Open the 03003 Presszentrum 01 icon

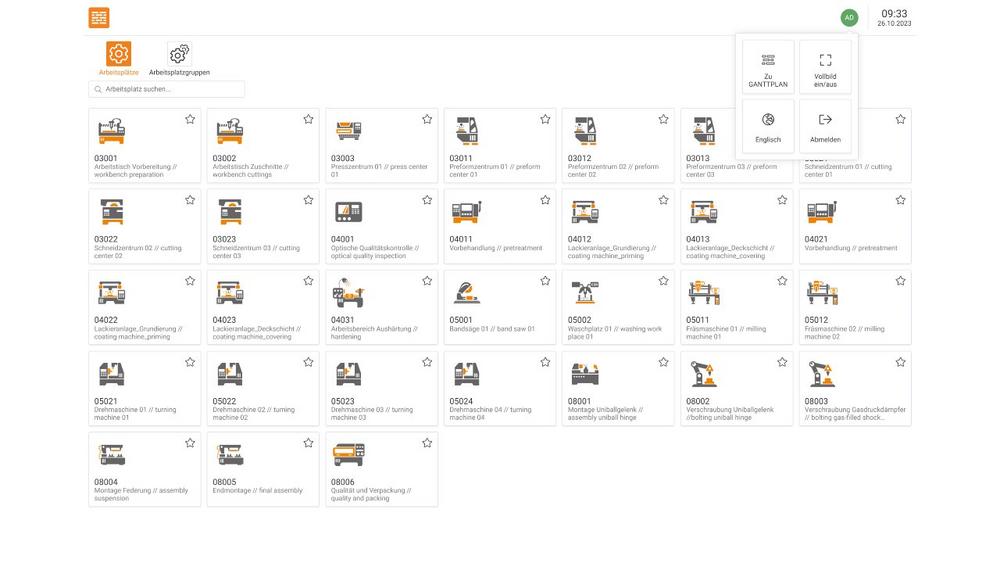pos(348,131)
